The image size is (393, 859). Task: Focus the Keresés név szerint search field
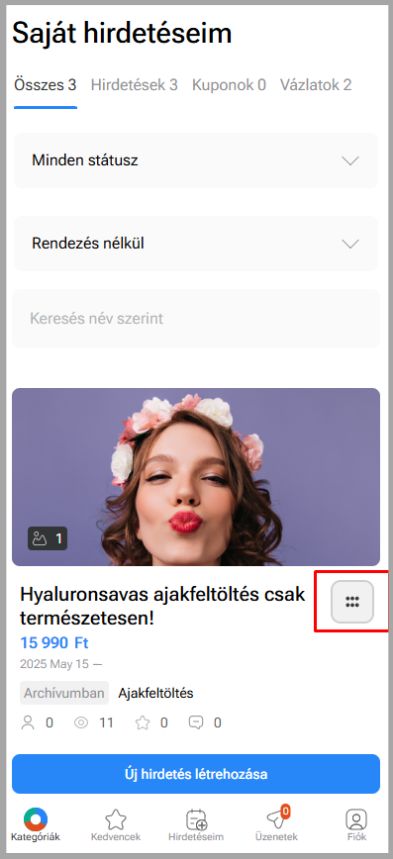pyautogui.click(x=196, y=319)
